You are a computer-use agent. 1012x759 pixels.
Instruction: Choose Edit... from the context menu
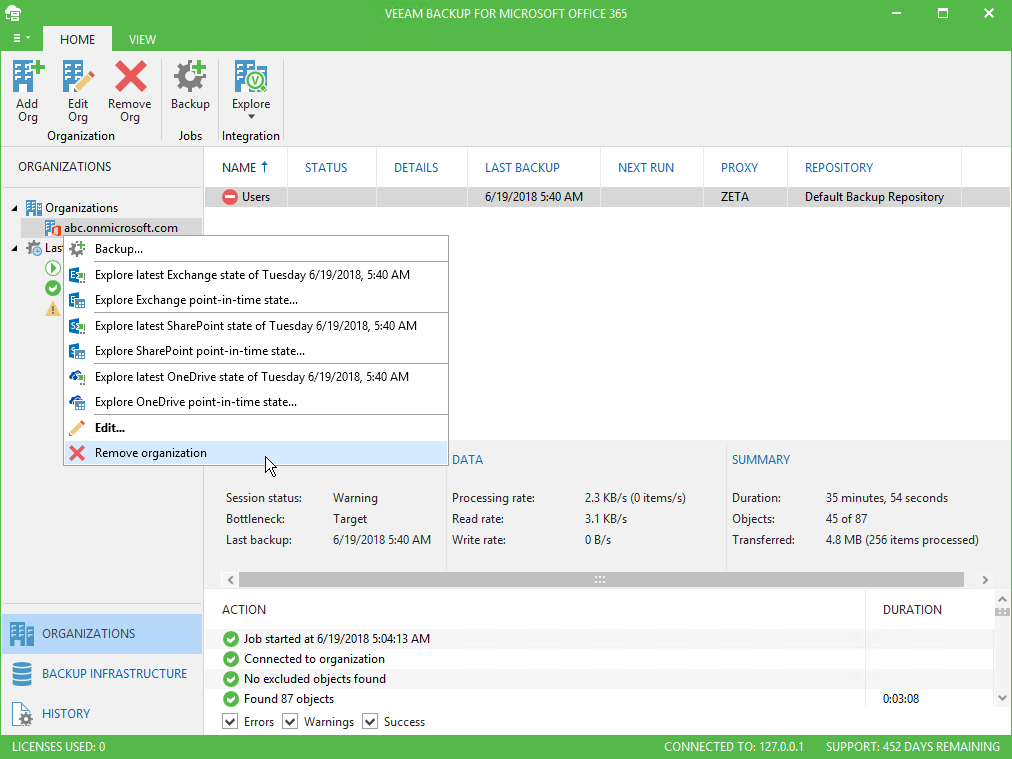[x=256, y=428]
